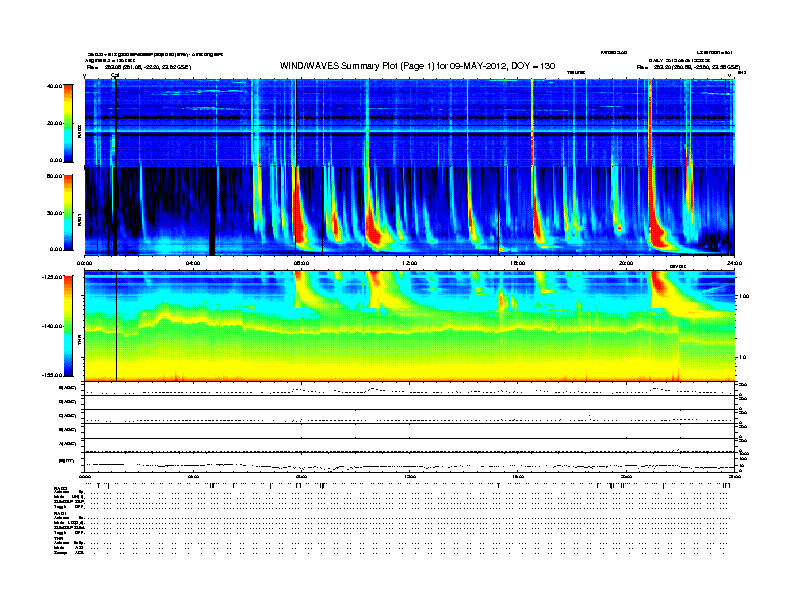Viewport: 792px width, 612px height.
Task: Click the 20.00 label on RAD2 color scale
Action: [54, 123]
